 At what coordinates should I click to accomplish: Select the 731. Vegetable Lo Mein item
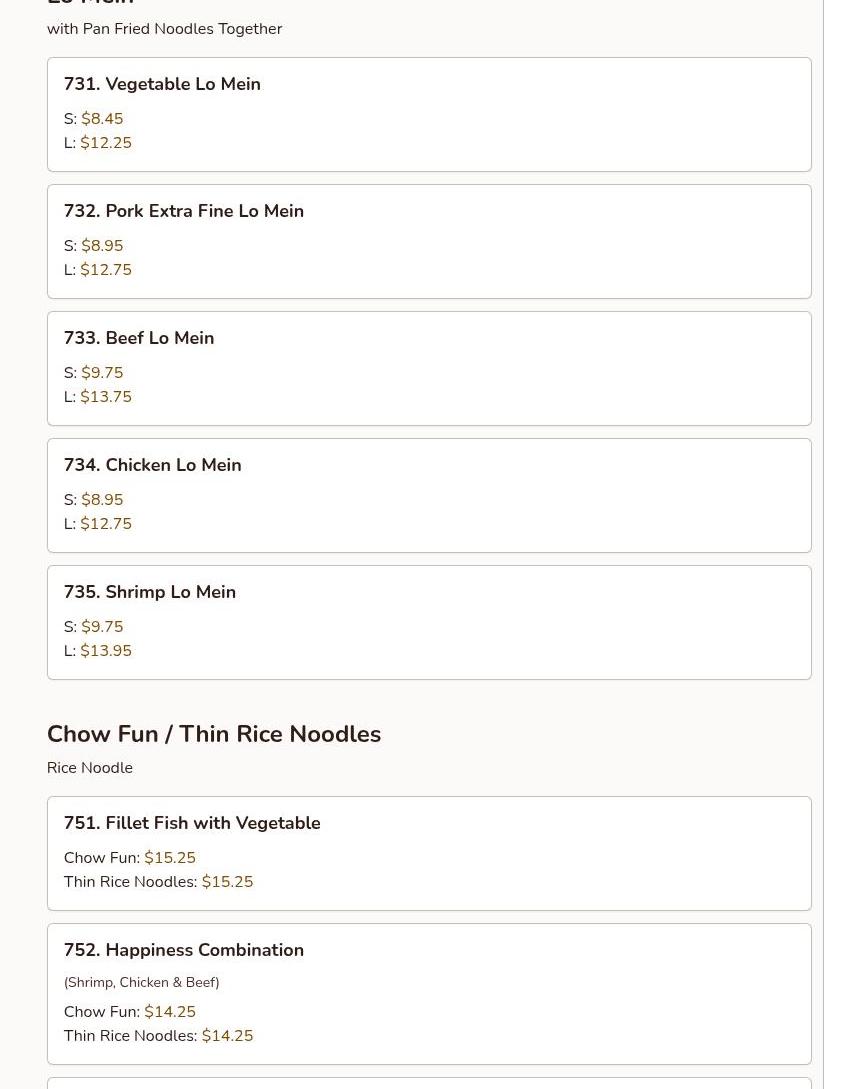click(x=429, y=115)
